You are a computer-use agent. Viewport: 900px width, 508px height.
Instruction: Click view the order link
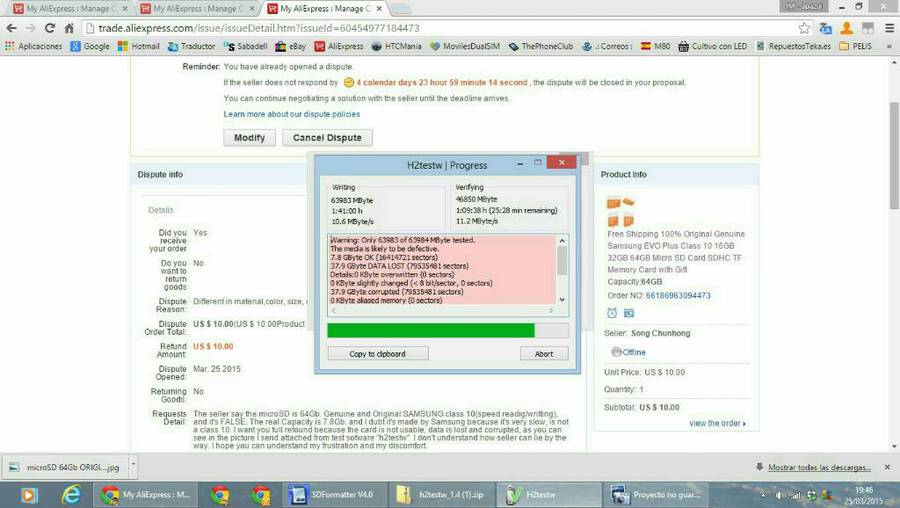coord(717,423)
